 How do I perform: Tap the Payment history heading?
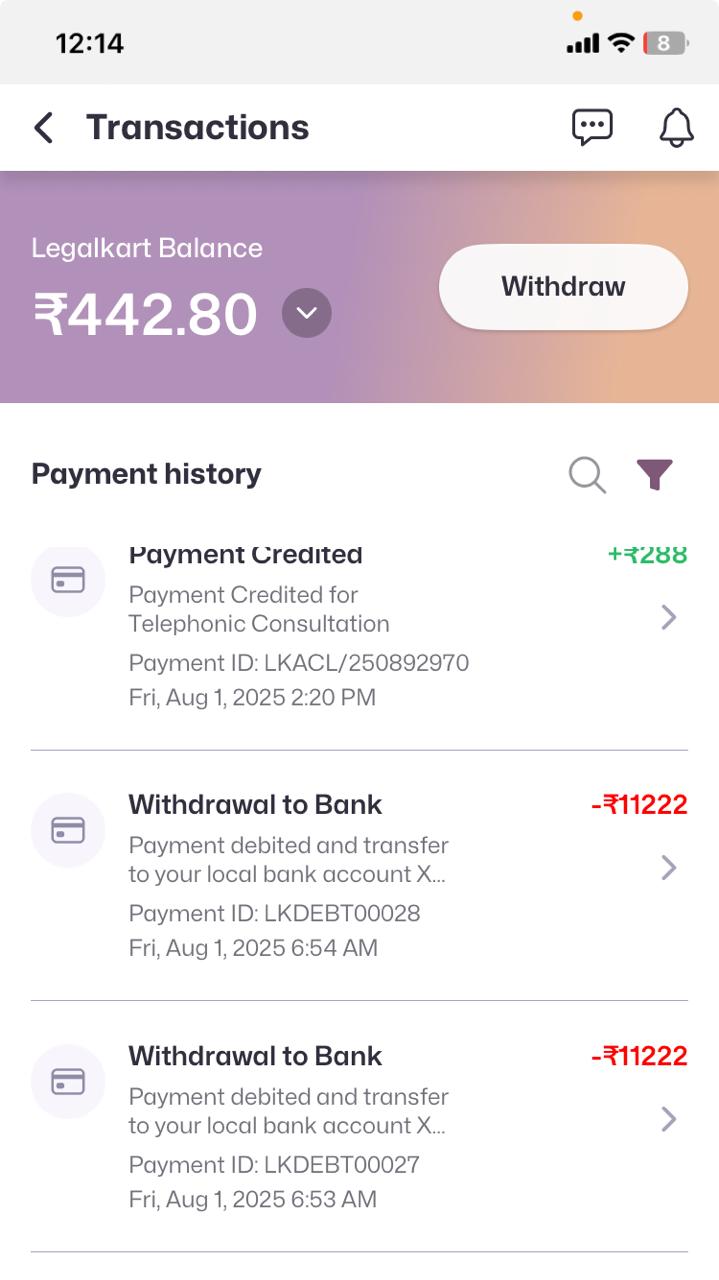coord(146,474)
